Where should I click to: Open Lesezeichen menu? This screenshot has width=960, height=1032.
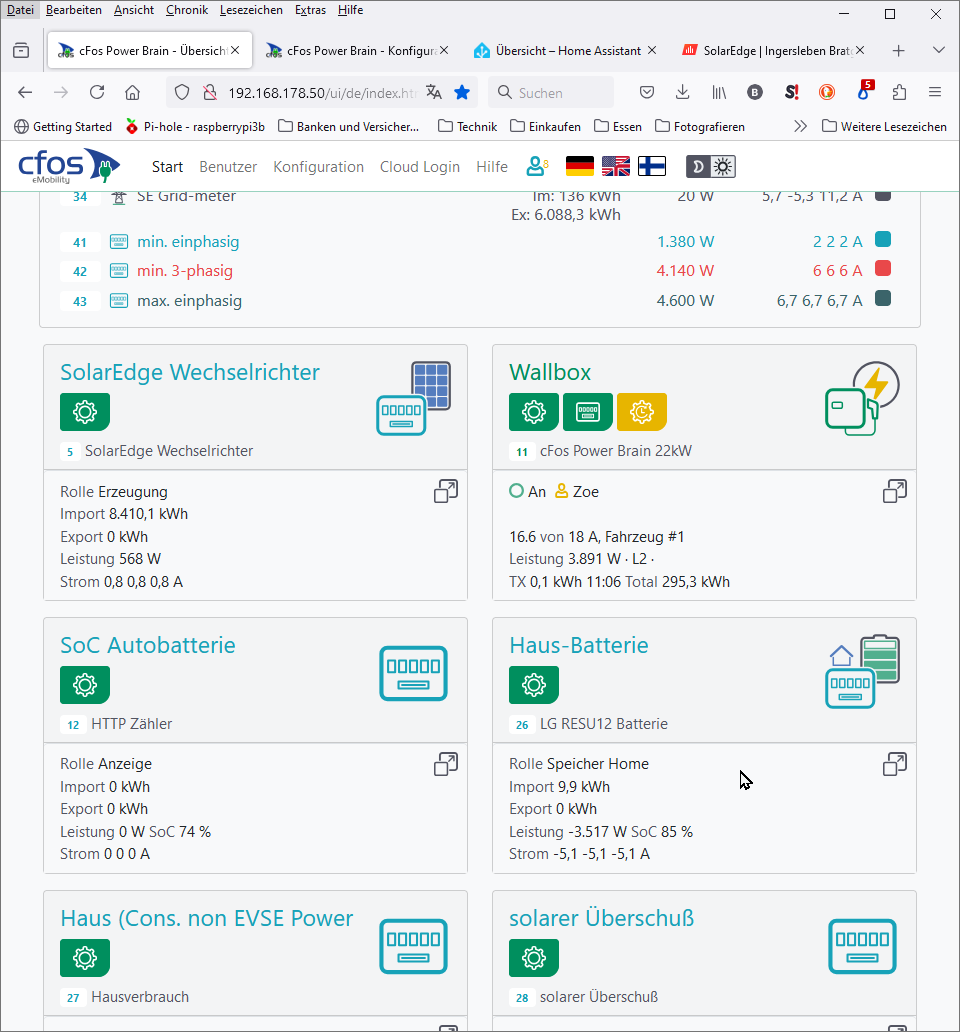point(251,10)
